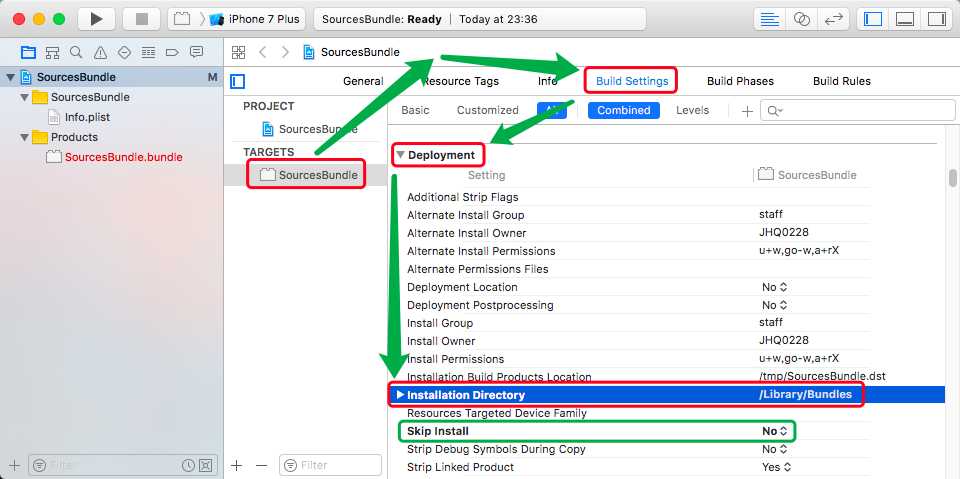
Task: Open the Find navigator magnifier
Action: [76, 52]
